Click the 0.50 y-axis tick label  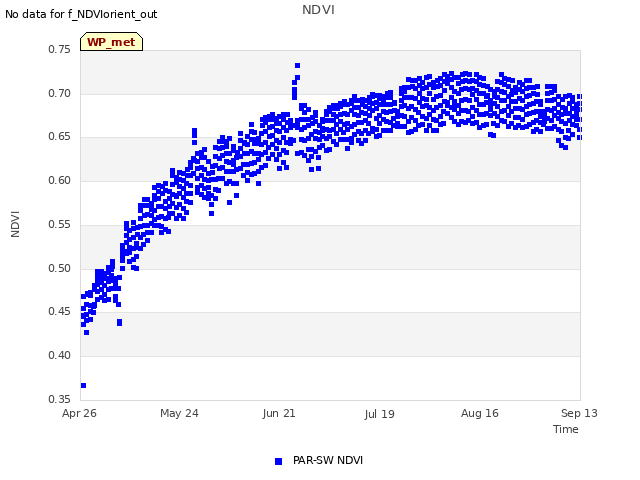(60, 268)
